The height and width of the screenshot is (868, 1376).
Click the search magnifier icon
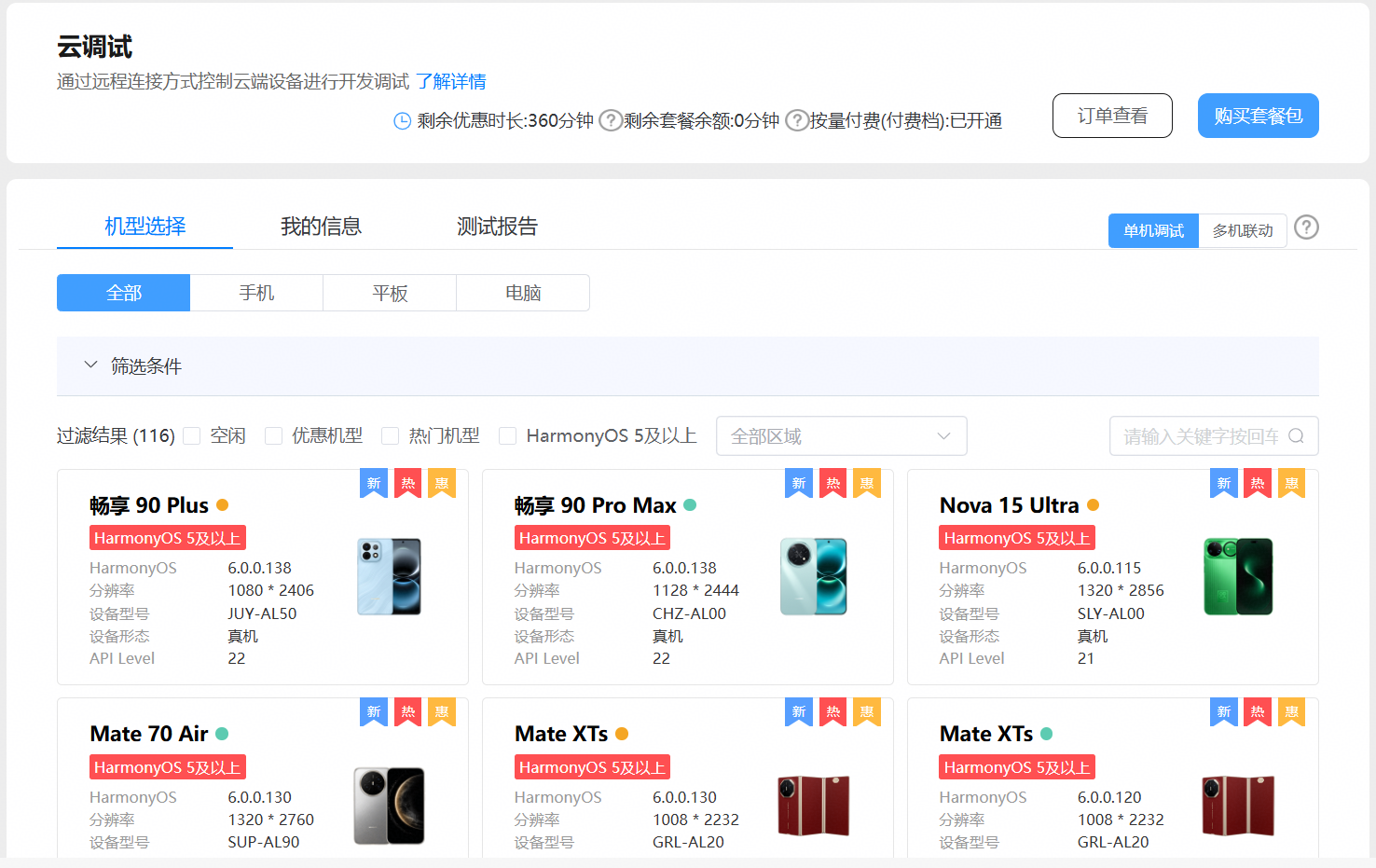click(x=1296, y=436)
